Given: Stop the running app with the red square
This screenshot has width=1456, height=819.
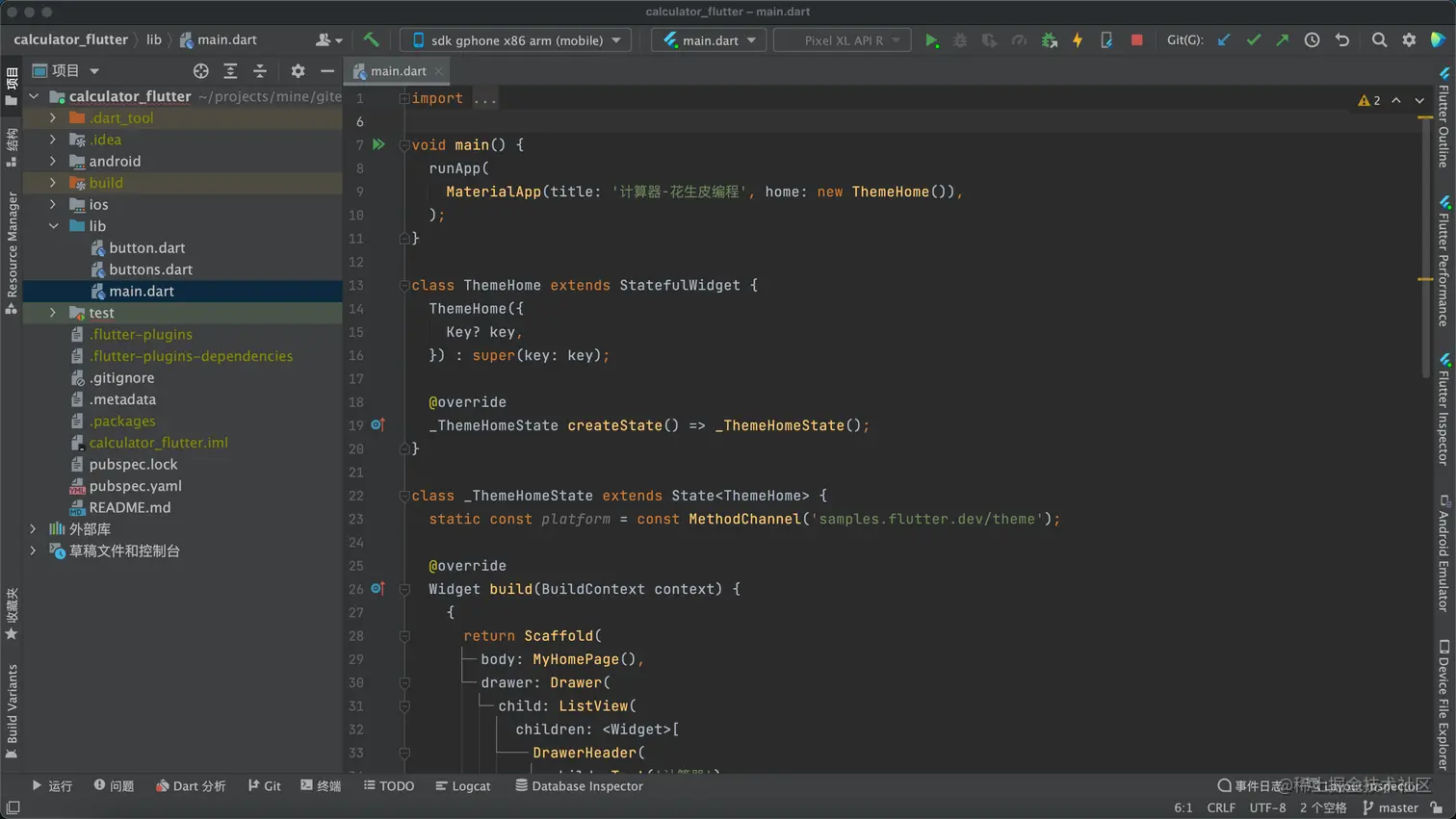Looking at the screenshot, I should 1136,40.
